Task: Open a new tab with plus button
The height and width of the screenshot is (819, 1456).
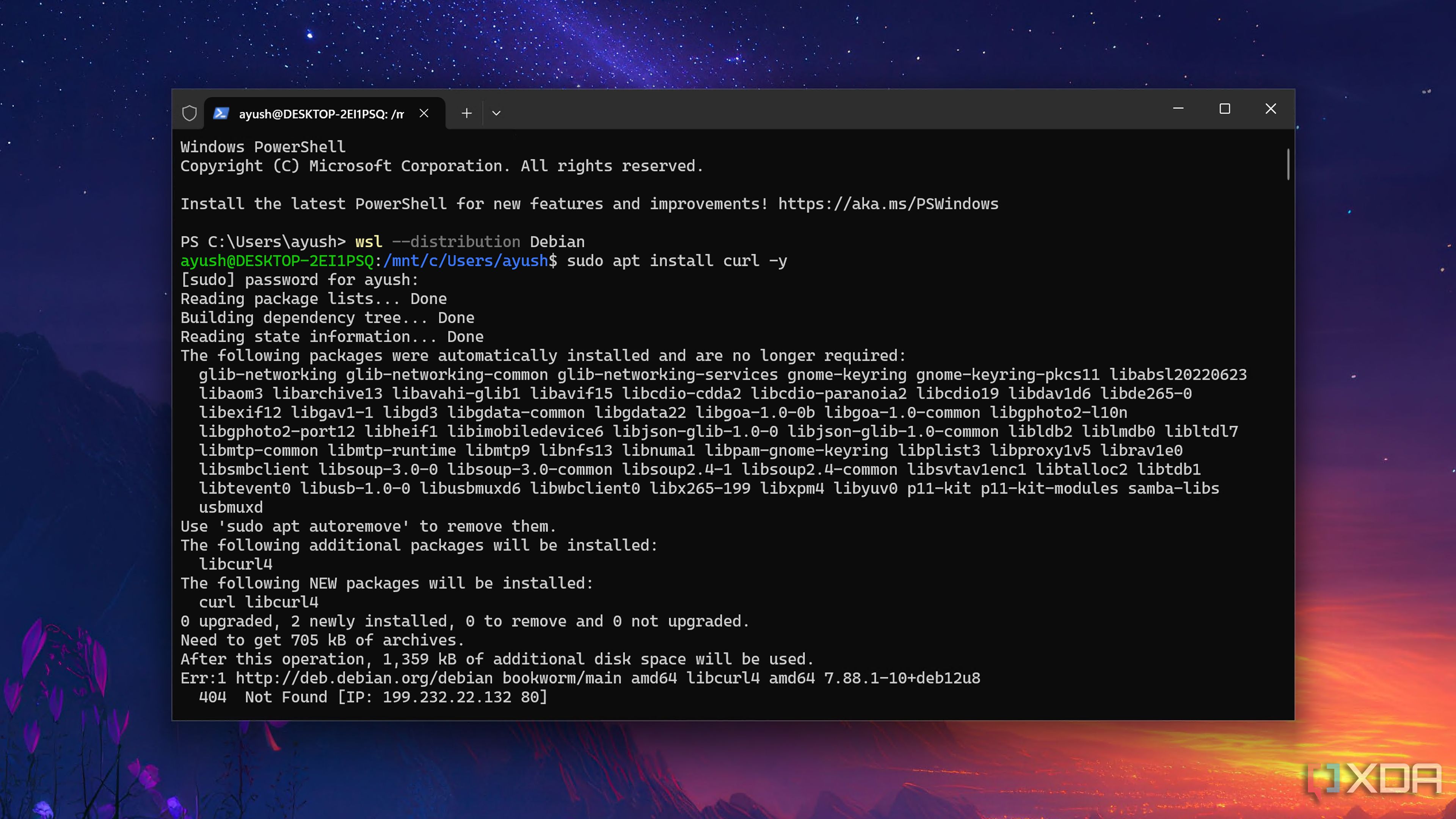Action: 466,113
